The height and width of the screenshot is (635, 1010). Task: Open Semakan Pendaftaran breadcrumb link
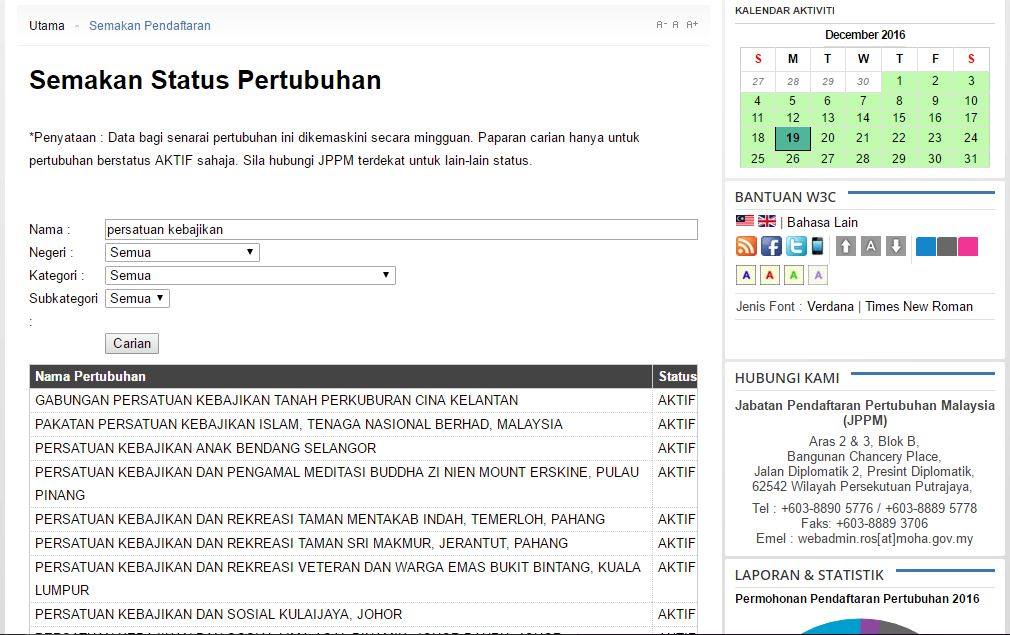[x=149, y=26]
